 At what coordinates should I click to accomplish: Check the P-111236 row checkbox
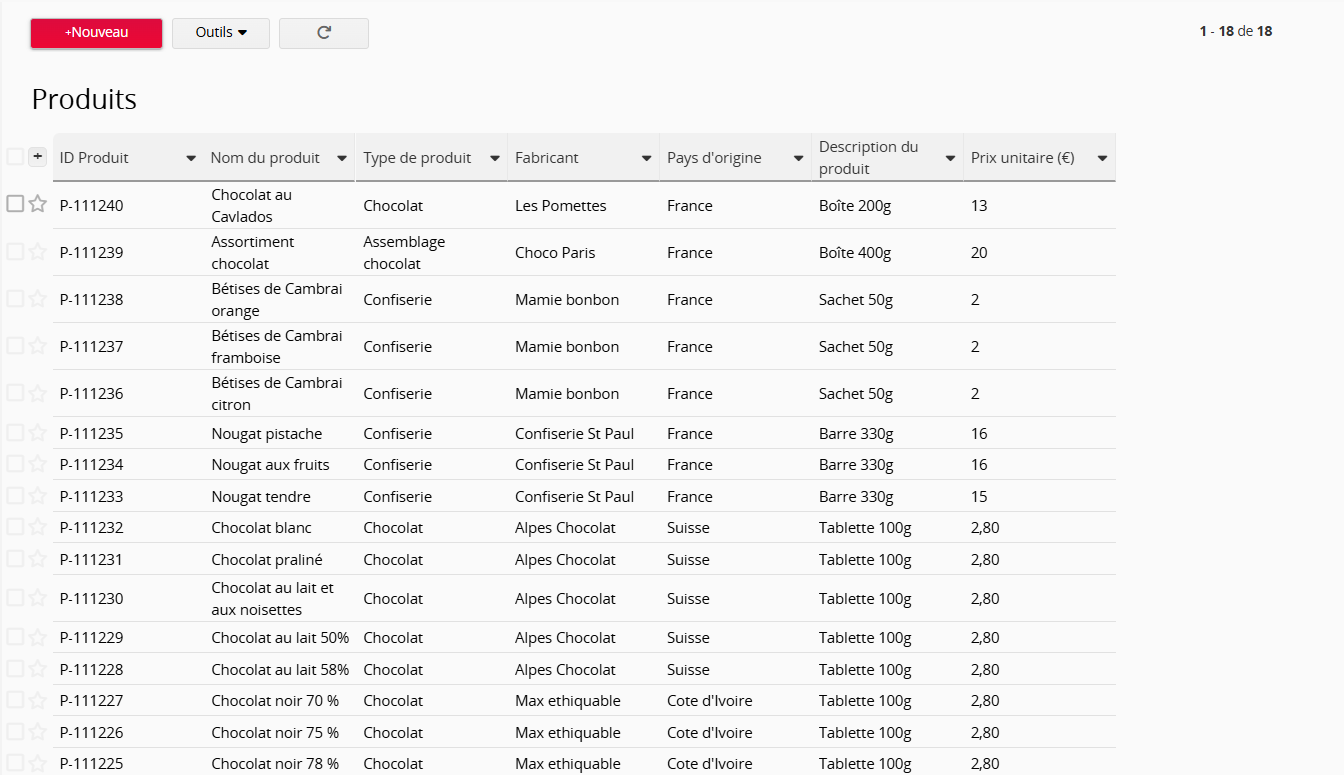(15, 393)
